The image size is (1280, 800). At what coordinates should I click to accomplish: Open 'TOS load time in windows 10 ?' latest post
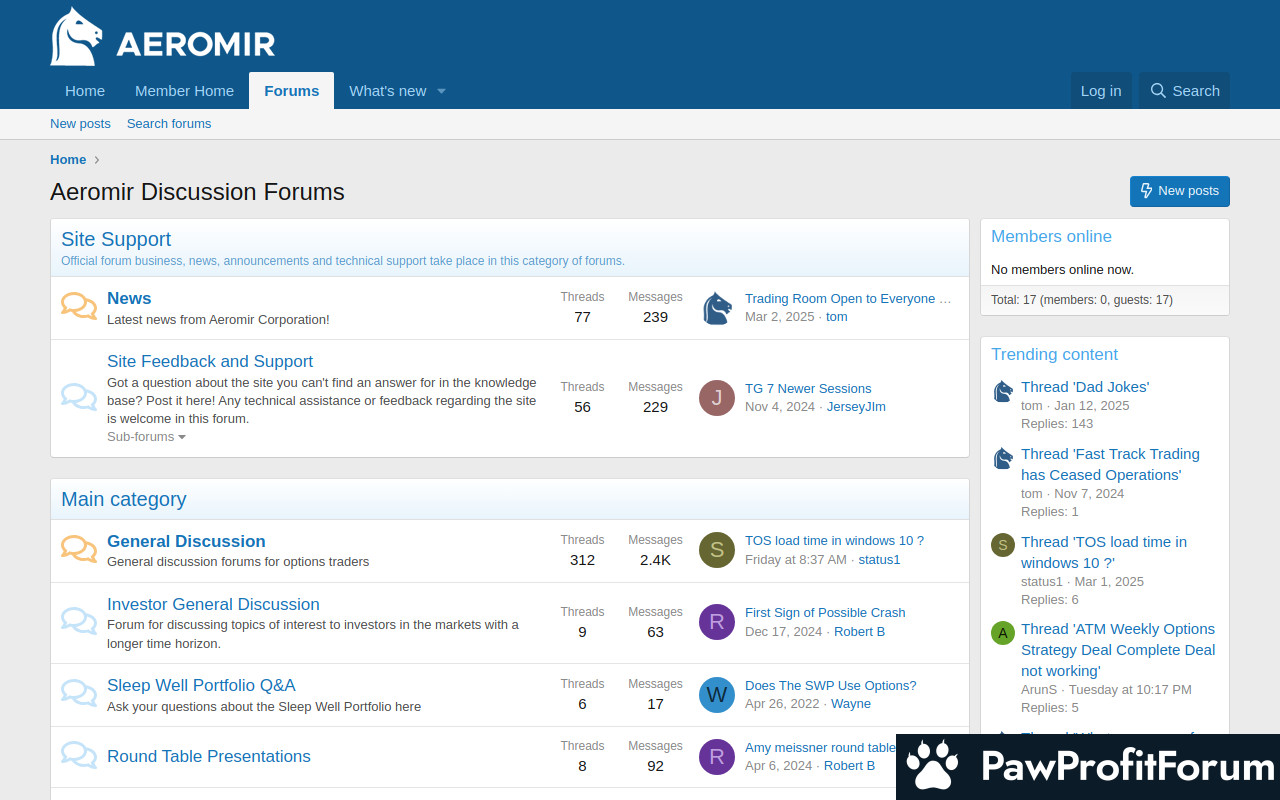coord(834,540)
